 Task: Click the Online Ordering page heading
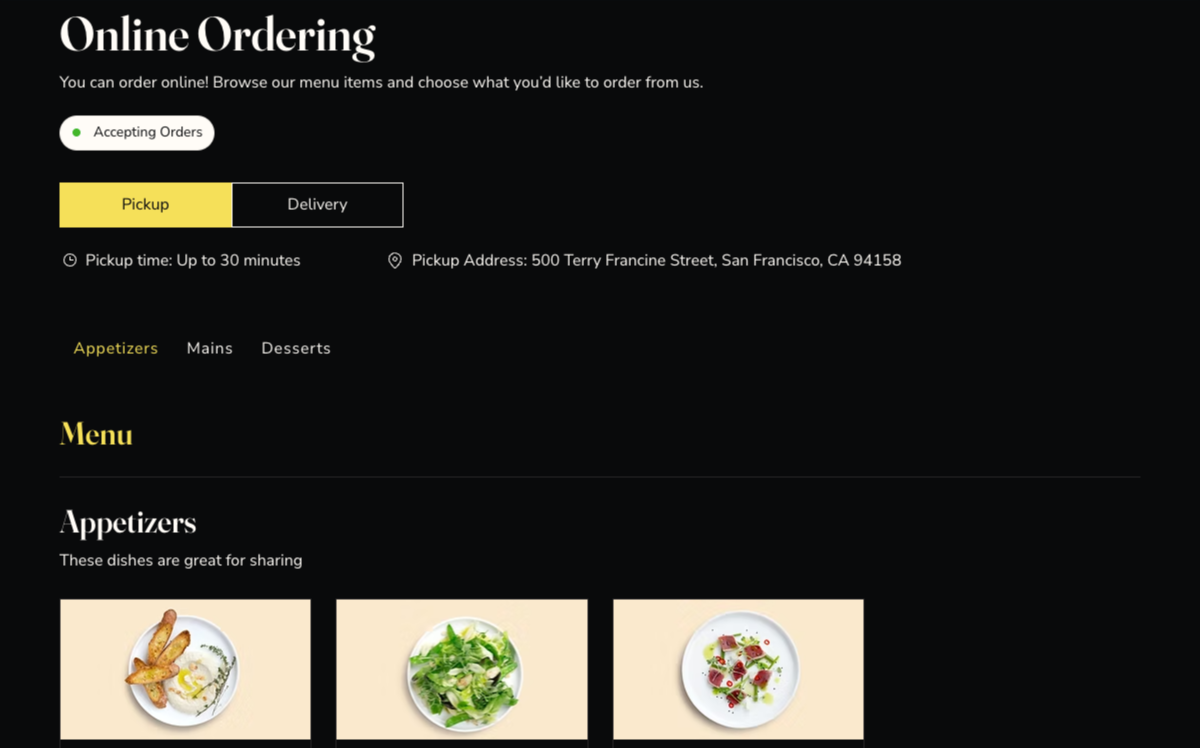217,36
